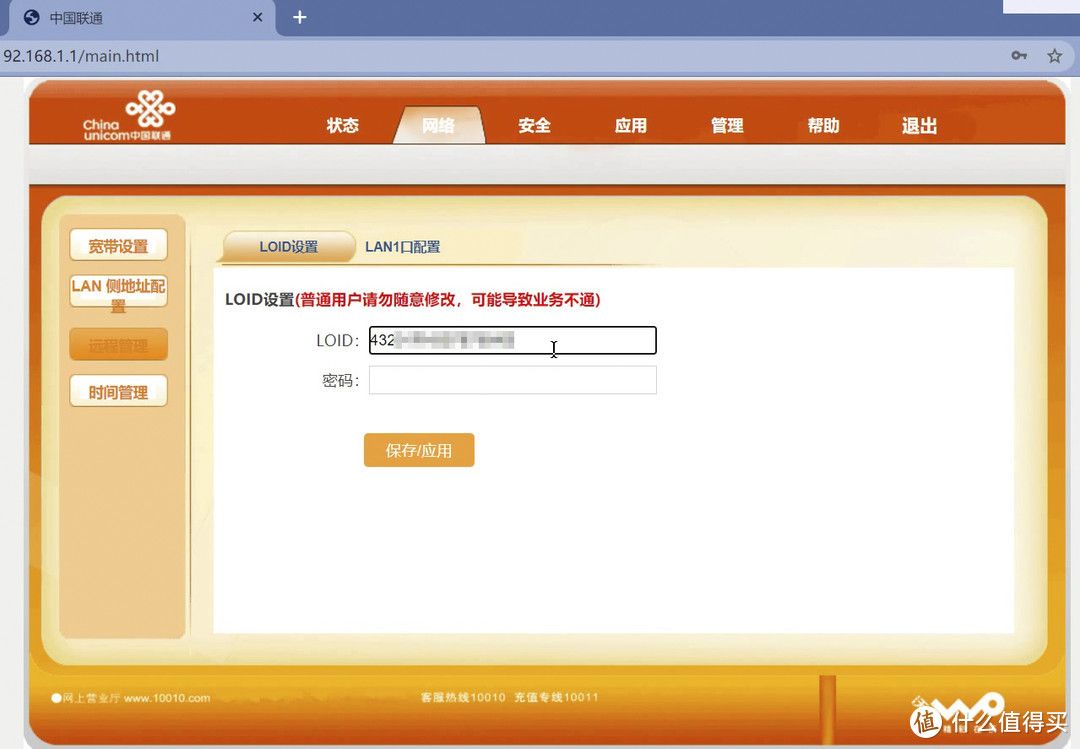Open LAN 侧地址配置 in the sidebar
This screenshot has height=749, width=1080.
(118, 292)
